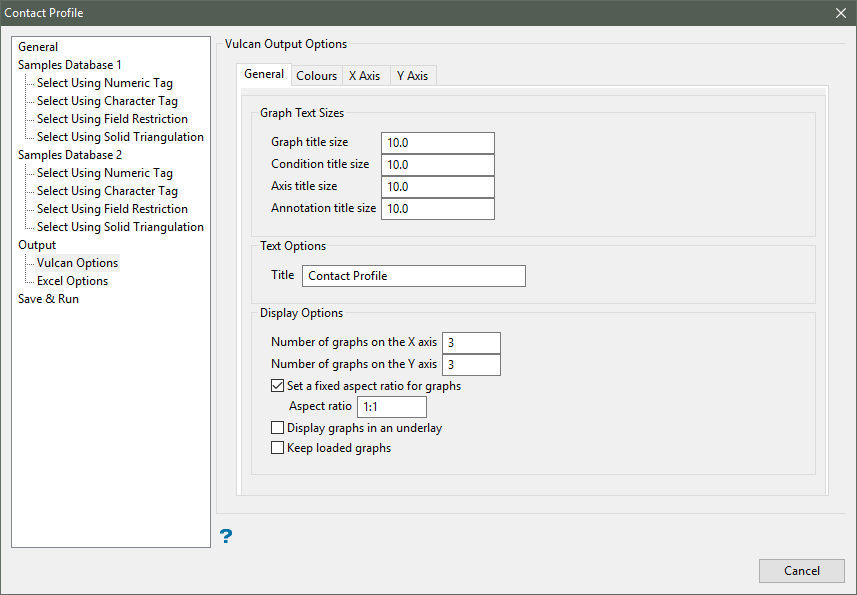Screen dimensions: 857x595
Task: Open the Save & Run page
Action: click(48, 299)
